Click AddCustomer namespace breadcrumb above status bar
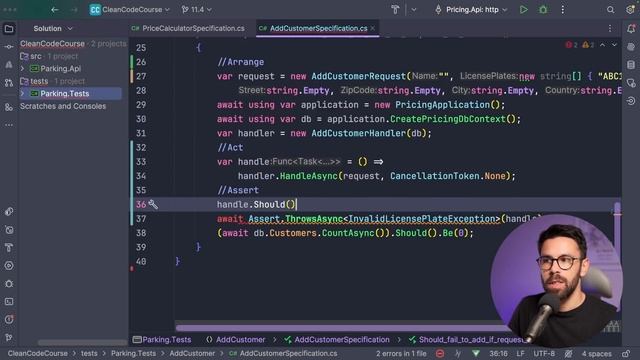 coord(236,340)
